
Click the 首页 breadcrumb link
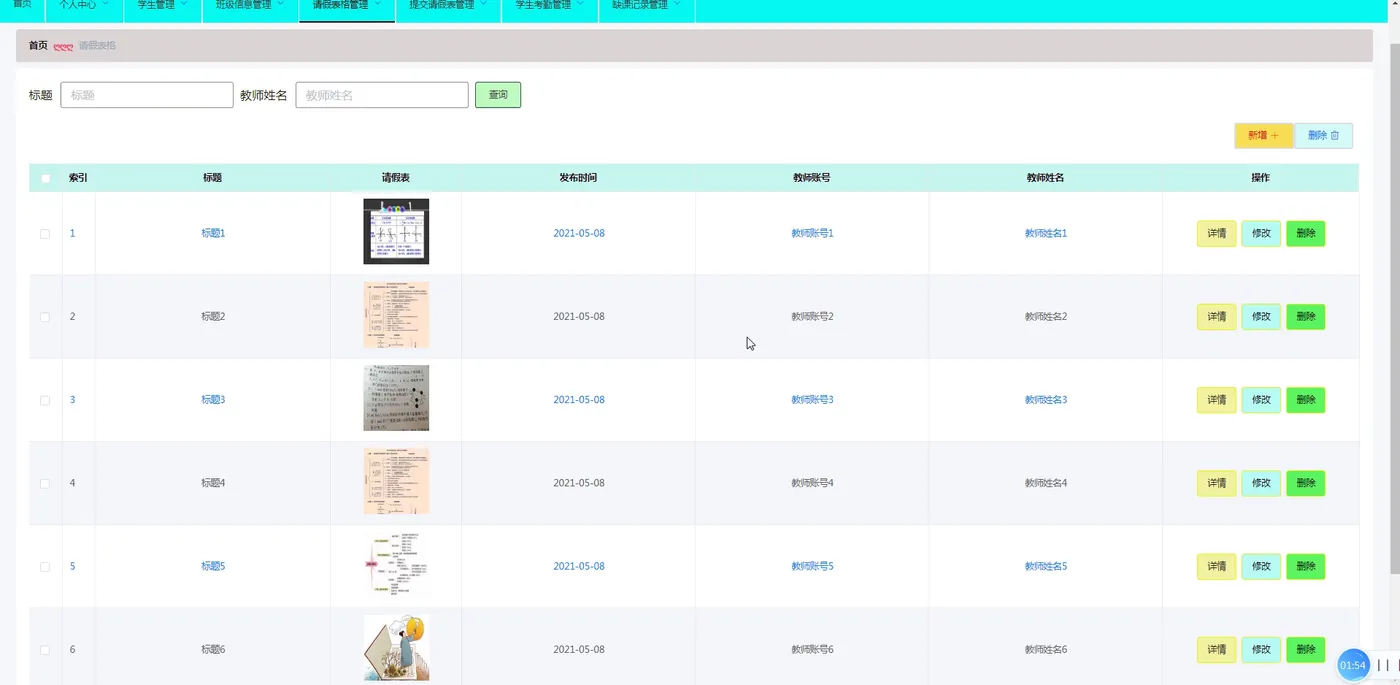(x=38, y=46)
